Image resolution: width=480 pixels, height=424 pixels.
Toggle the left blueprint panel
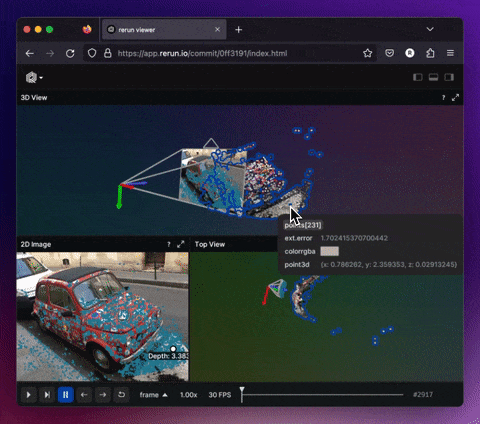(x=418, y=77)
